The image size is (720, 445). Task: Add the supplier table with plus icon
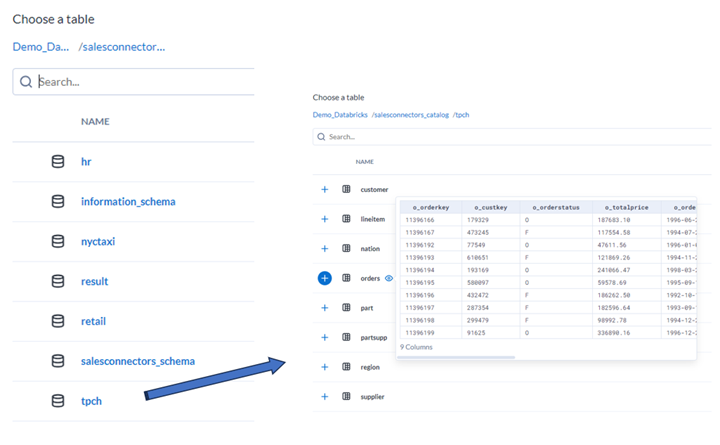325,397
